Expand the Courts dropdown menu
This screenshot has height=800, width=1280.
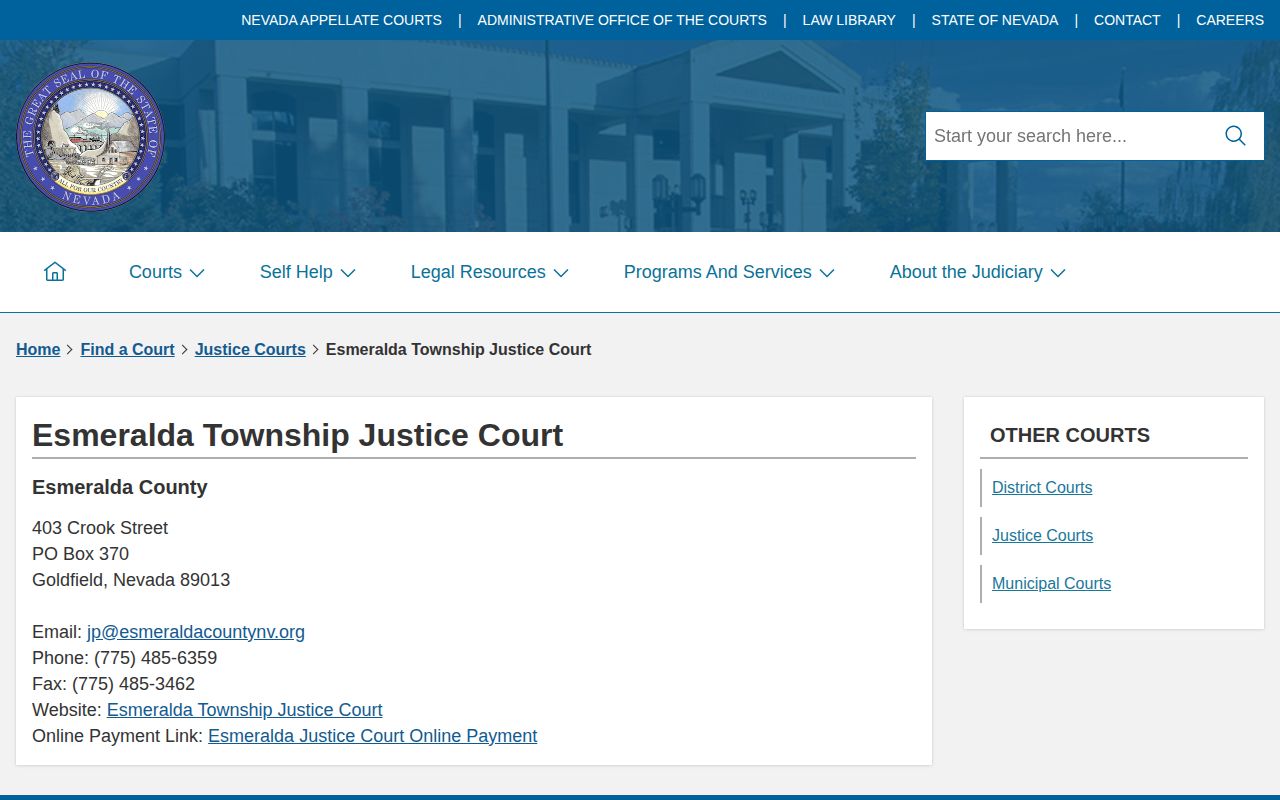click(167, 272)
